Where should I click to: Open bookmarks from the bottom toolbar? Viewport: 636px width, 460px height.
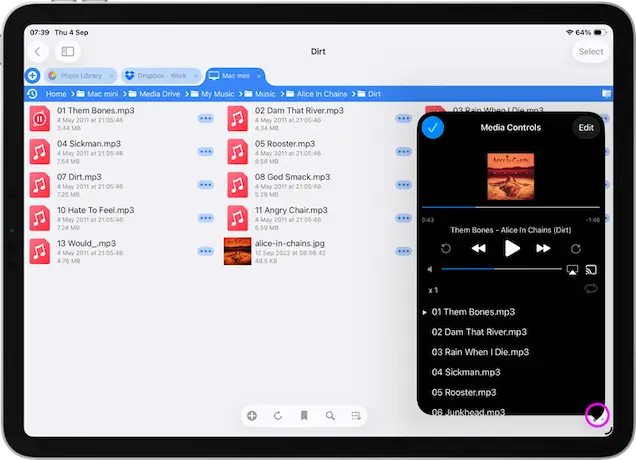click(304, 415)
